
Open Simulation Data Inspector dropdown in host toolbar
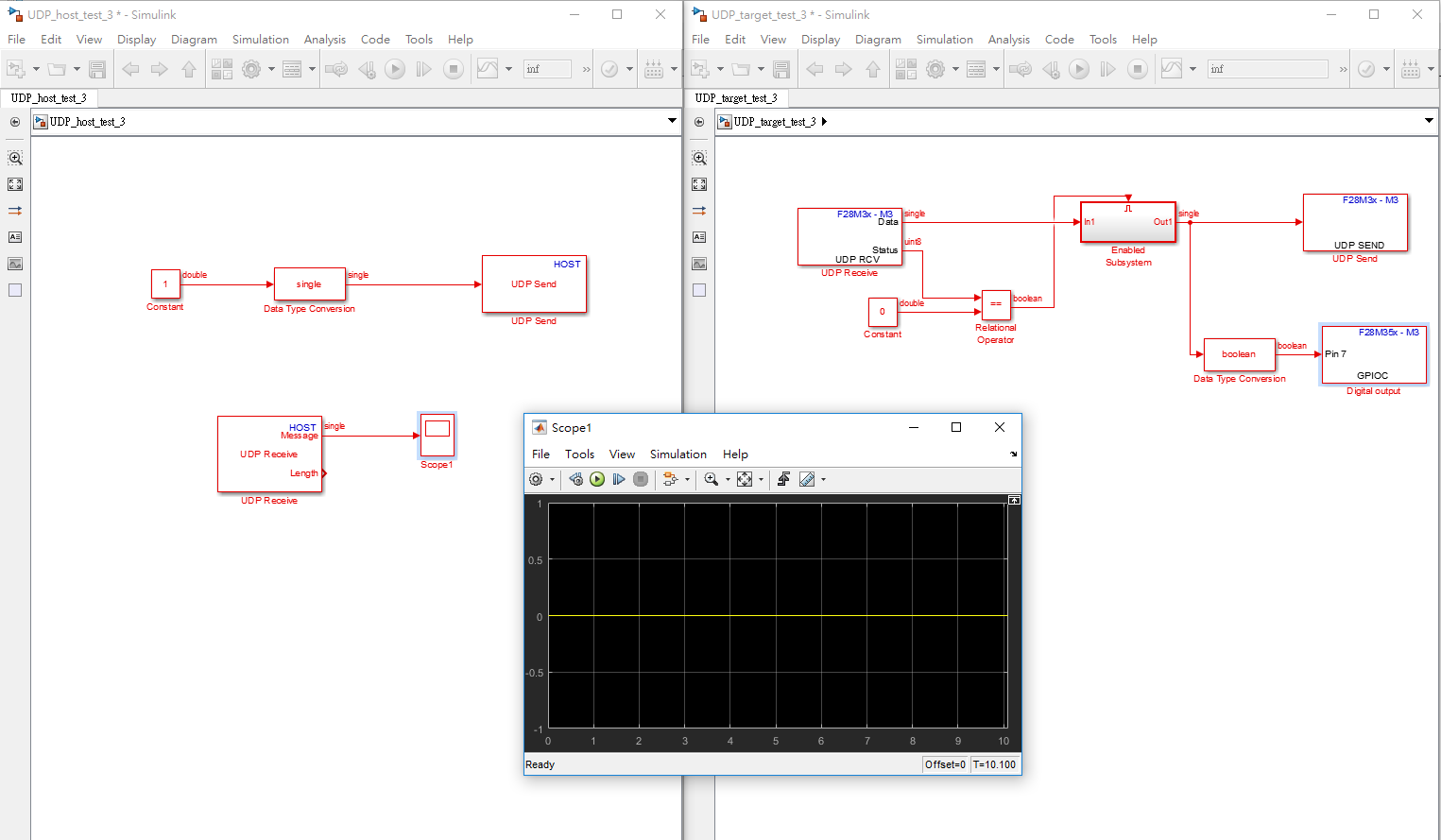(508, 69)
